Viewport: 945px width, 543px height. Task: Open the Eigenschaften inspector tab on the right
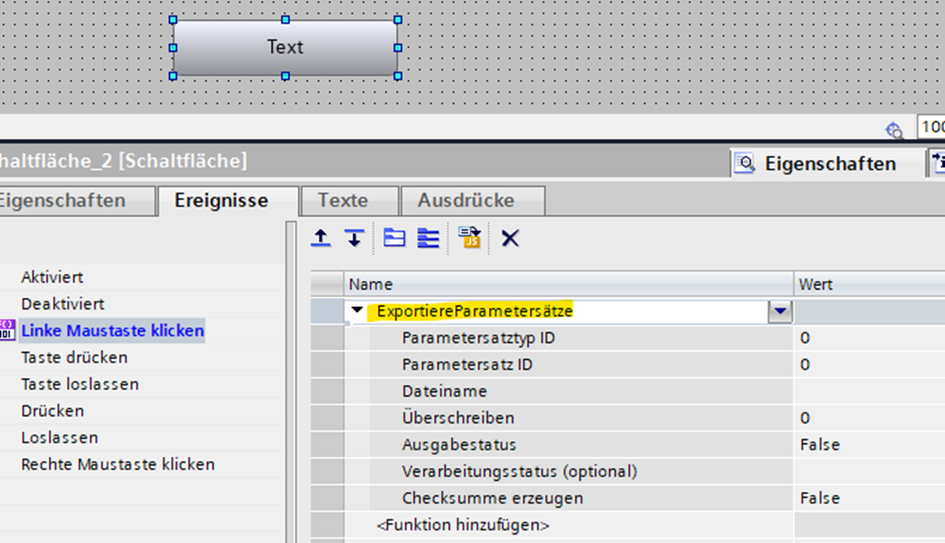pos(828,163)
